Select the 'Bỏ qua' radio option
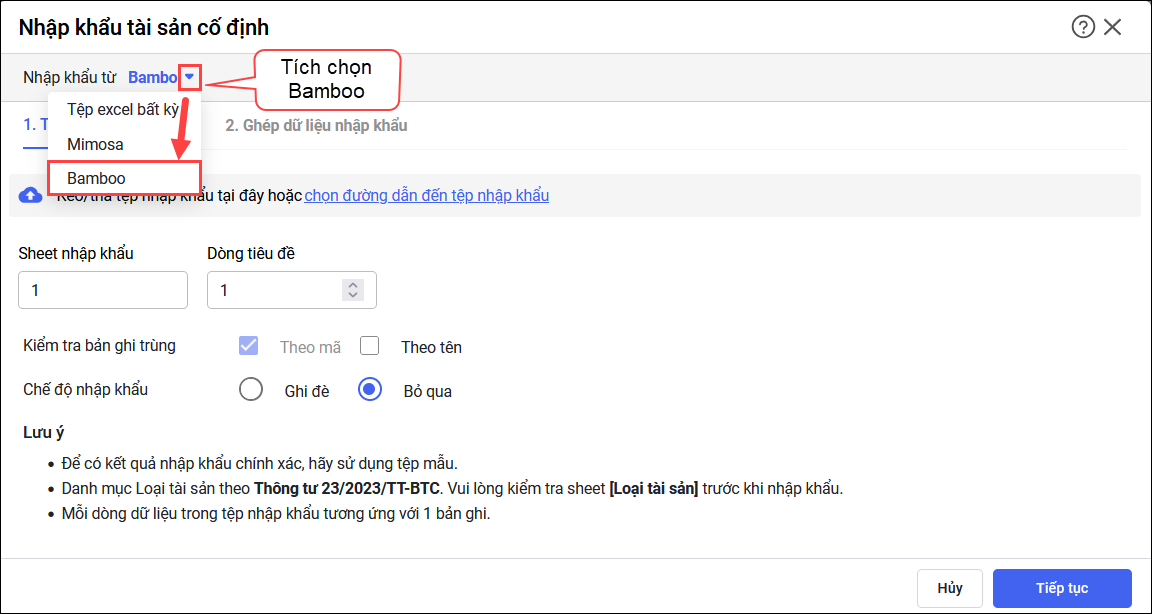This screenshot has height=614, width=1152. [370, 390]
